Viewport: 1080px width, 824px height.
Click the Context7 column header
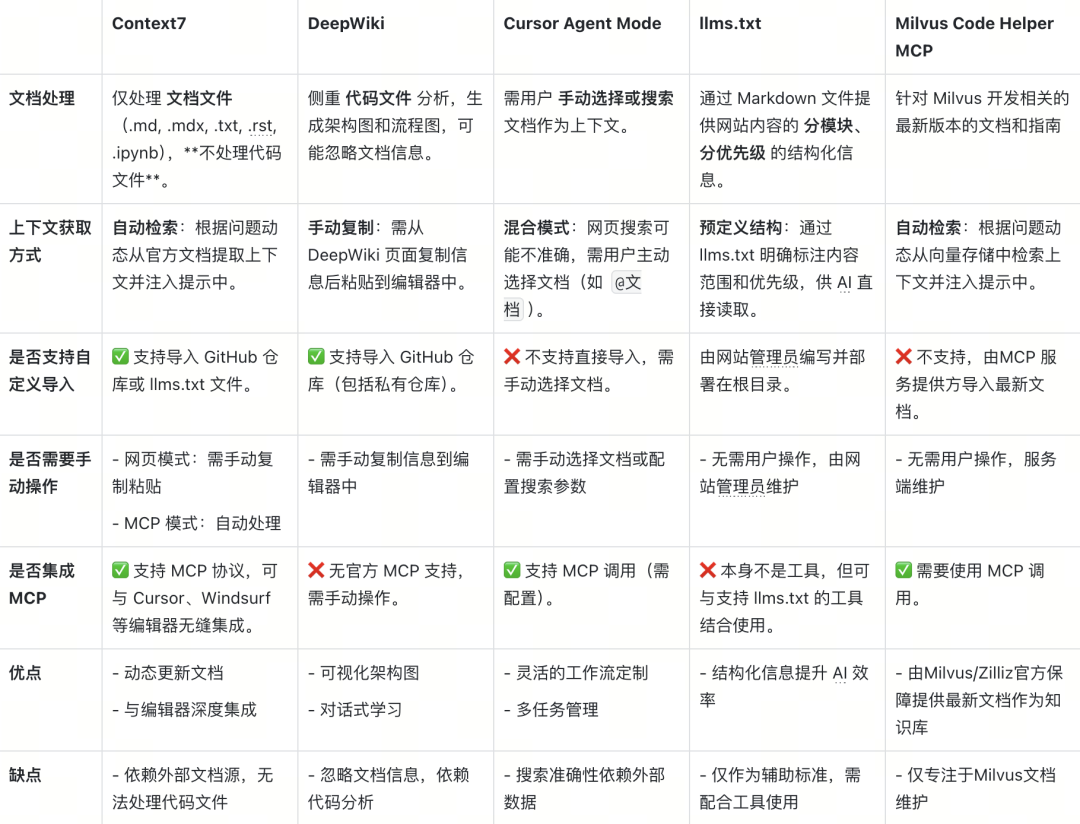coord(149,23)
